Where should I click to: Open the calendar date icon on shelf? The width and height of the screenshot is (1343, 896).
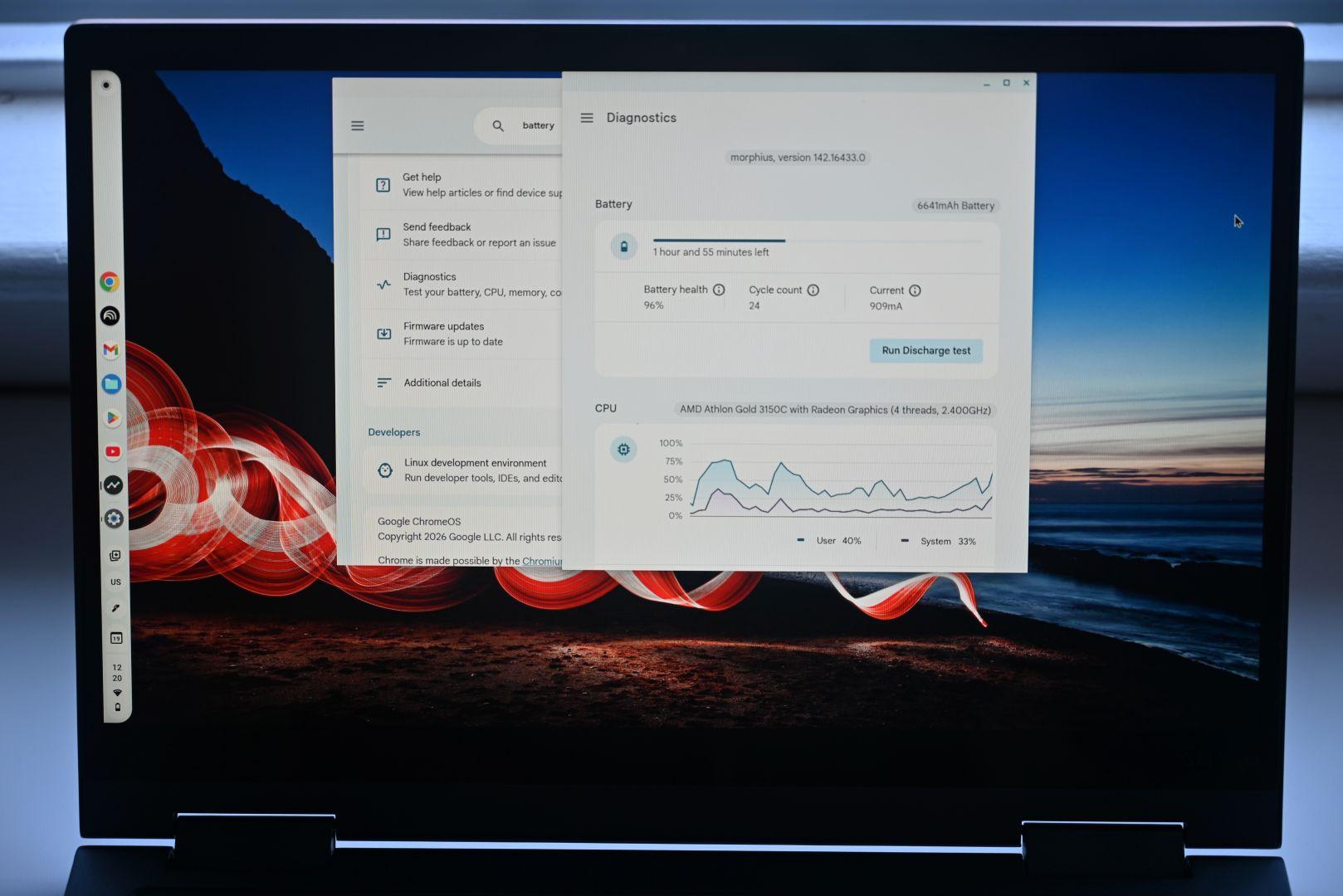pyautogui.click(x=116, y=638)
